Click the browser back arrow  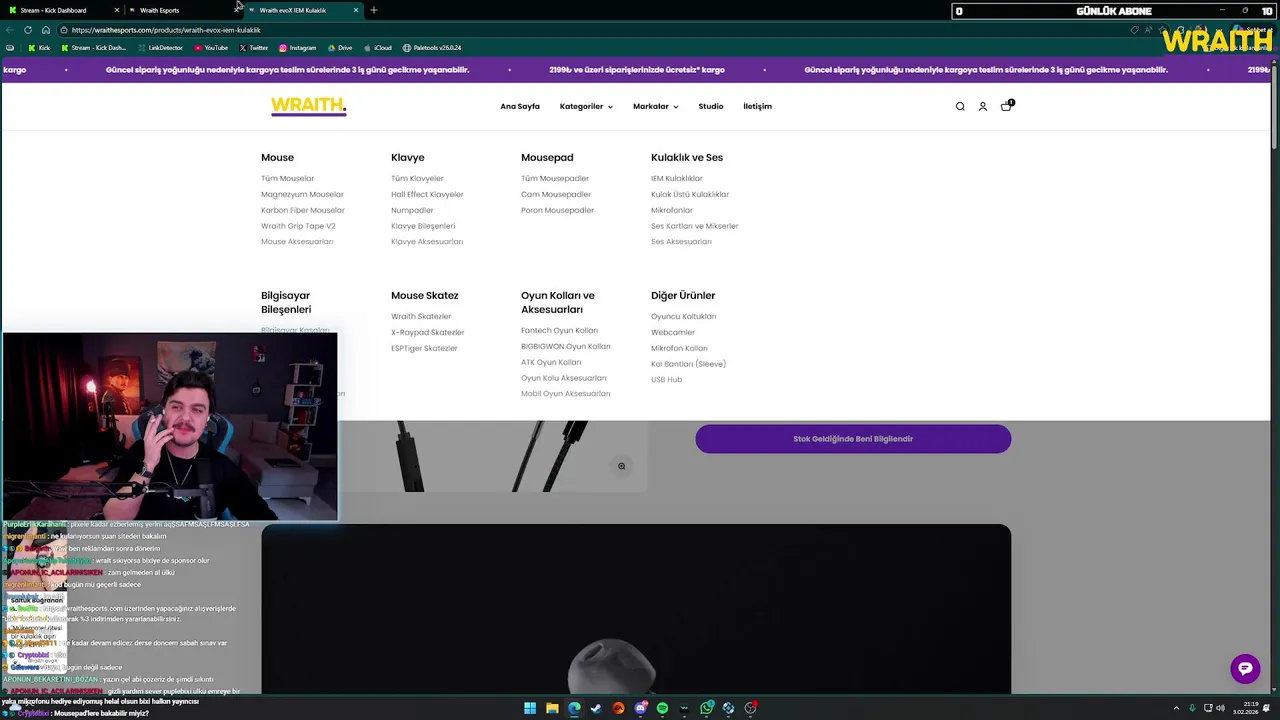pos(10,30)
